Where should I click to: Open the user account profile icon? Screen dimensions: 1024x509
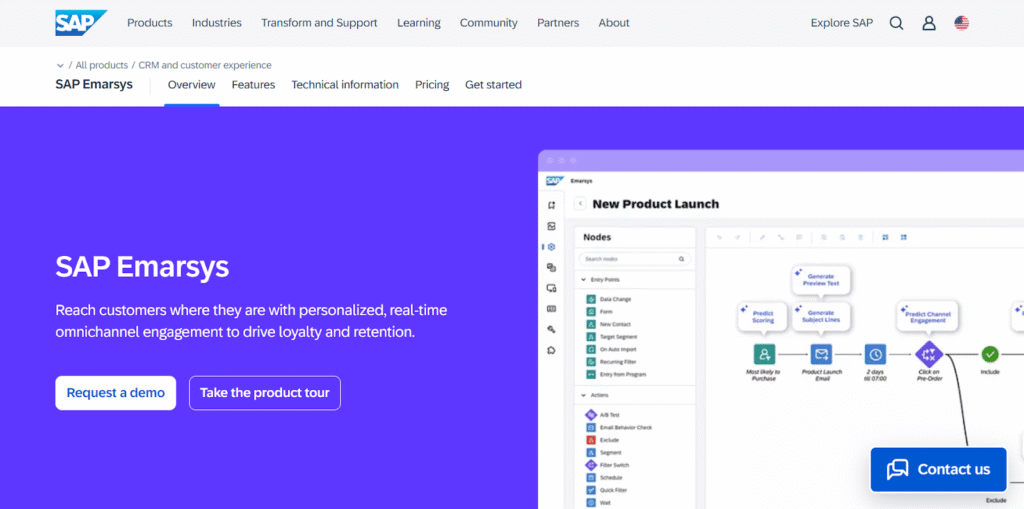pyautogui.click(x=929, y=23)
